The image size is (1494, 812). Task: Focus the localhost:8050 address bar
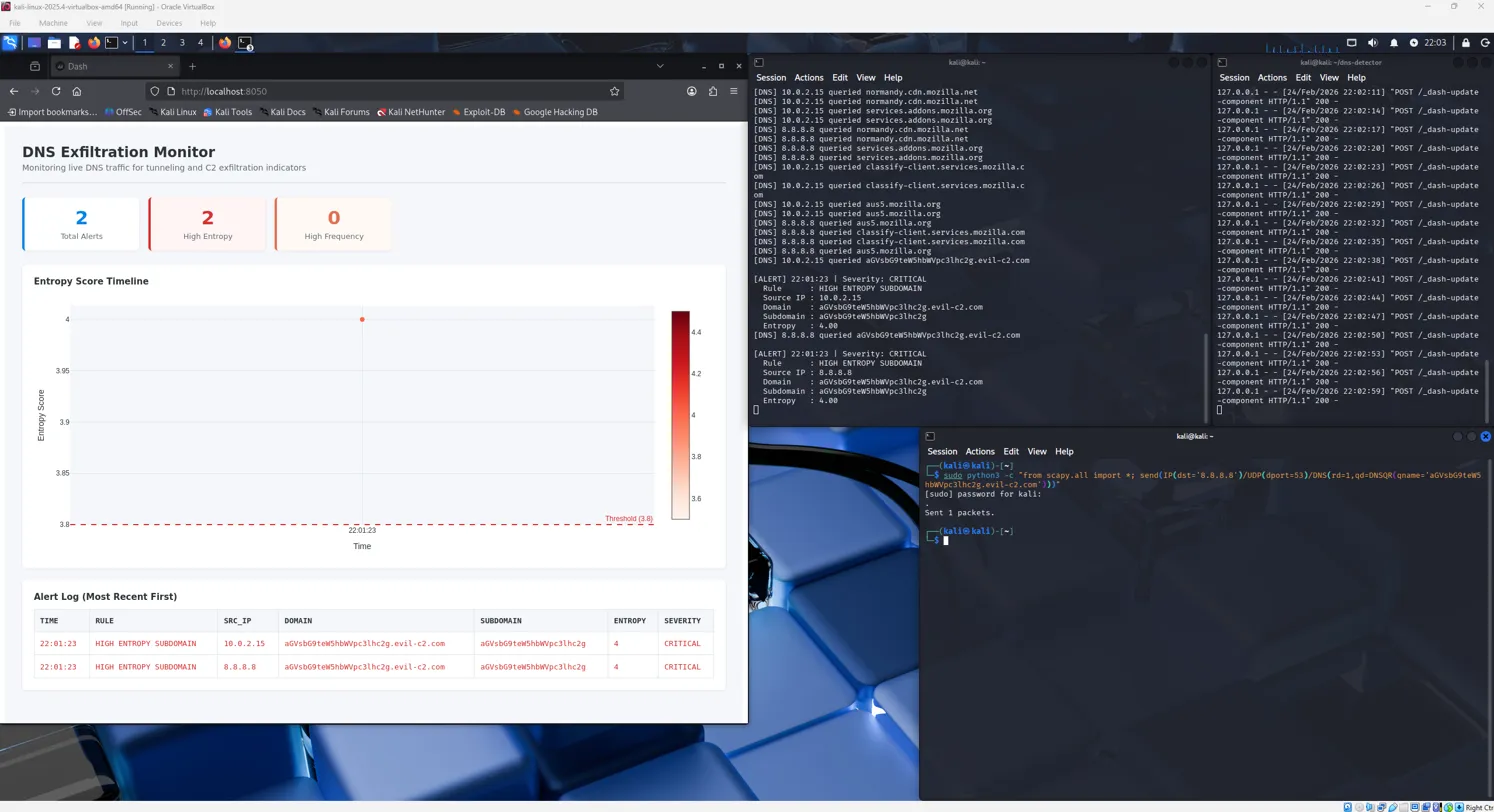[x=385, y=91]
